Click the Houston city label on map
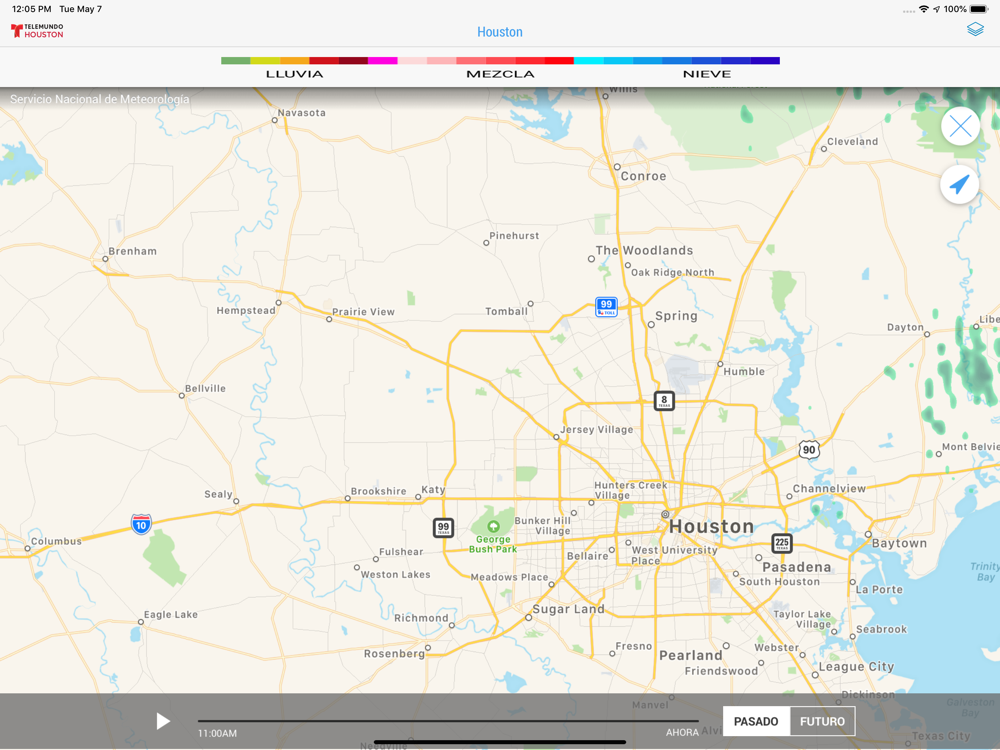The width and height of the screenshot is (1000, 750). [711, 526]
